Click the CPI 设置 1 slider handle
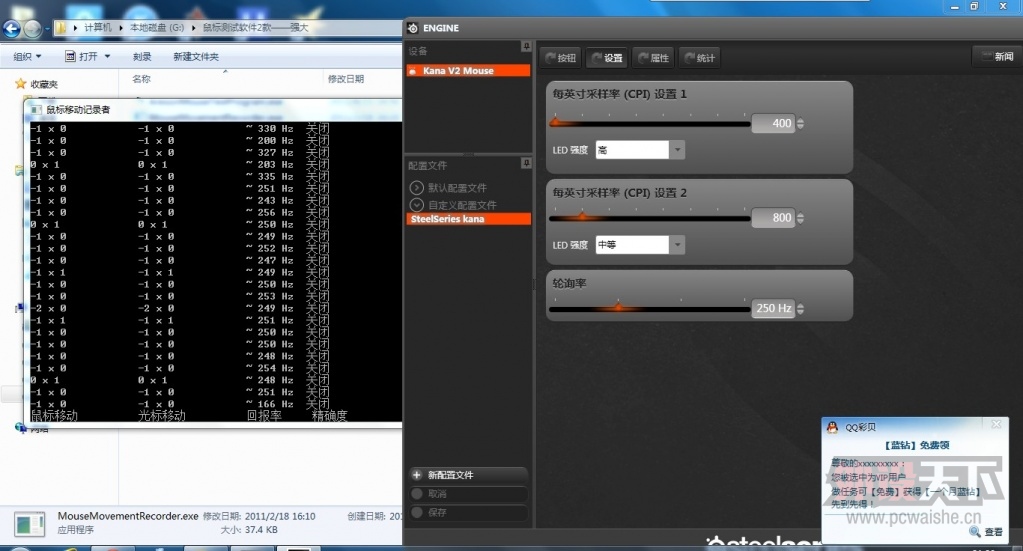Viewport: 1023px width, 551px height. coord(556,122)
